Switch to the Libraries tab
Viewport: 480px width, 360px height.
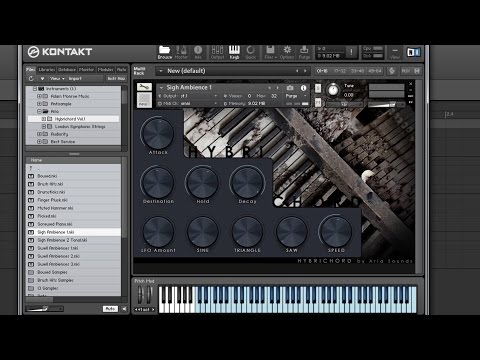click(x=46, y=69)
